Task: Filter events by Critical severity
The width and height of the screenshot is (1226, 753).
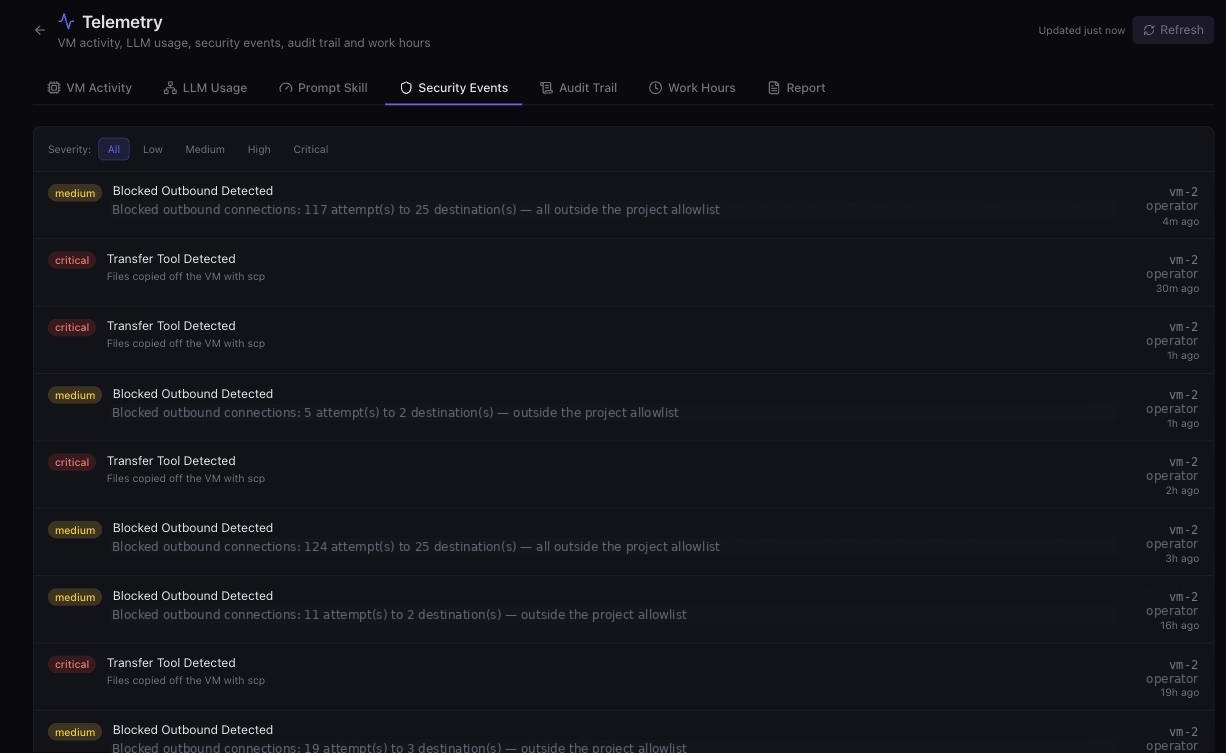Action: [x=311, y=149]
